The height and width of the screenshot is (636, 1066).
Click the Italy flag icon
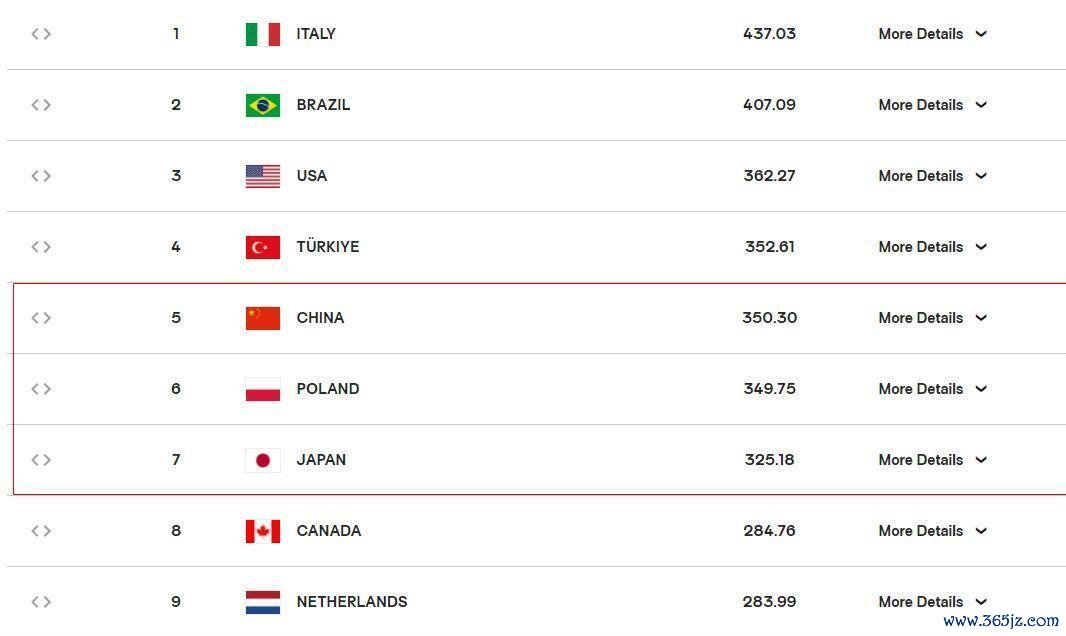pyautogui.click(x=262, y=34)
